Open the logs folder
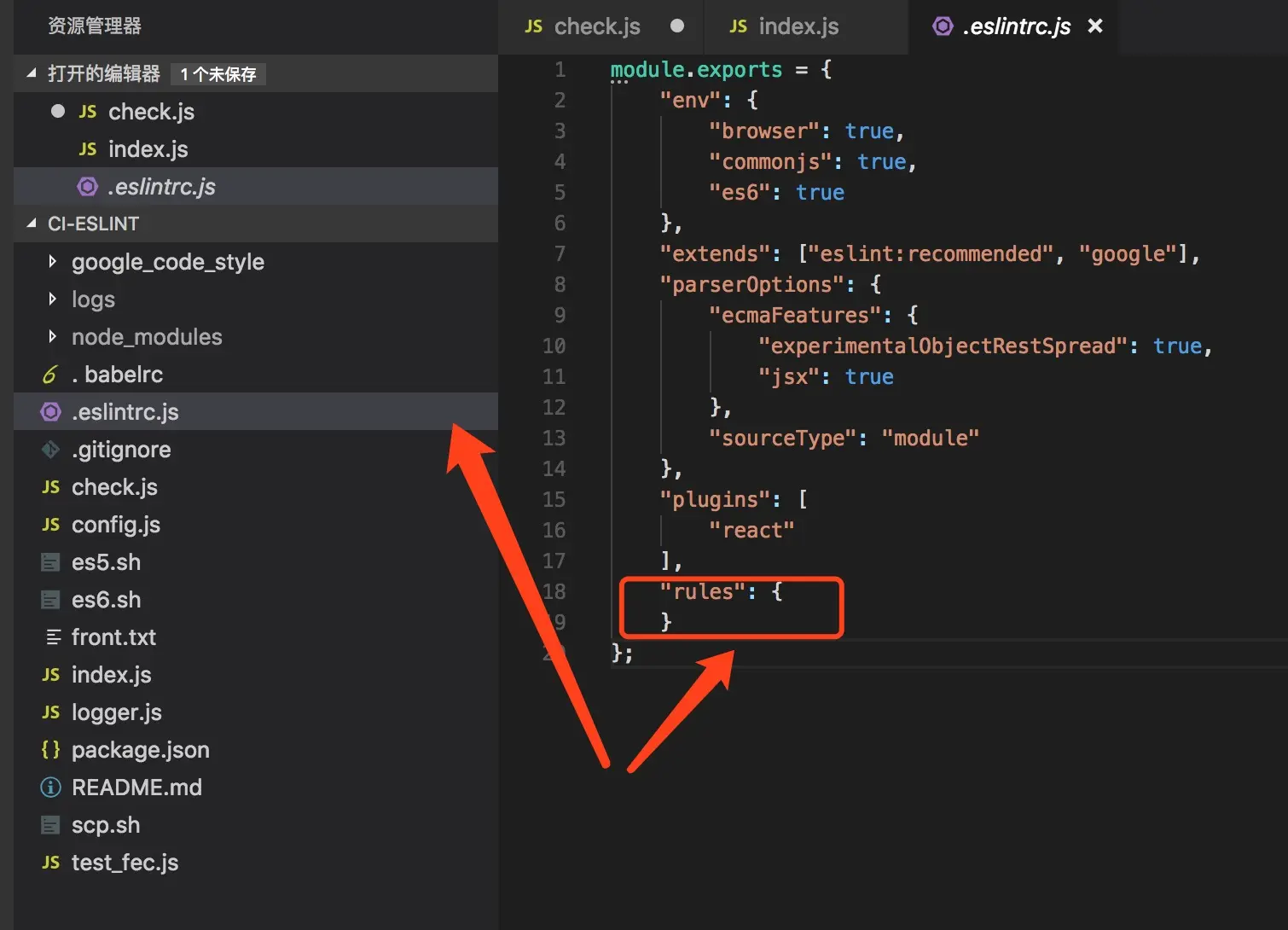1288x930 pixels. (256, 299)
